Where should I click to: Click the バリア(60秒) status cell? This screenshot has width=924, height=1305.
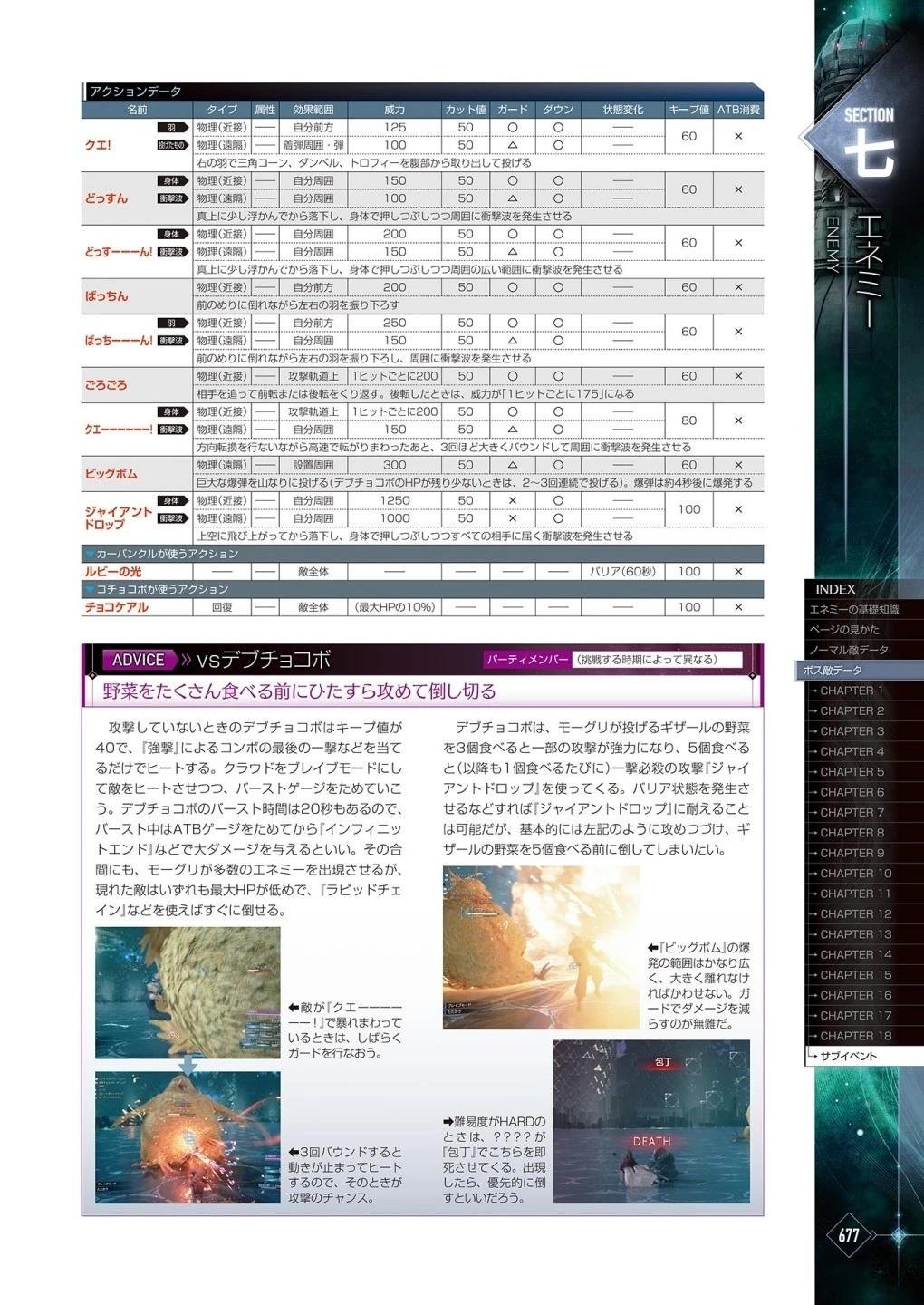pyautogui.click(x=622, y=572)
